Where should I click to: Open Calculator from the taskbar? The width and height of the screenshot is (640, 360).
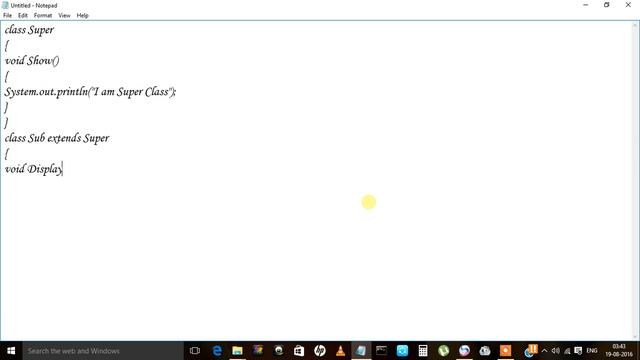(x=423, y=351)
